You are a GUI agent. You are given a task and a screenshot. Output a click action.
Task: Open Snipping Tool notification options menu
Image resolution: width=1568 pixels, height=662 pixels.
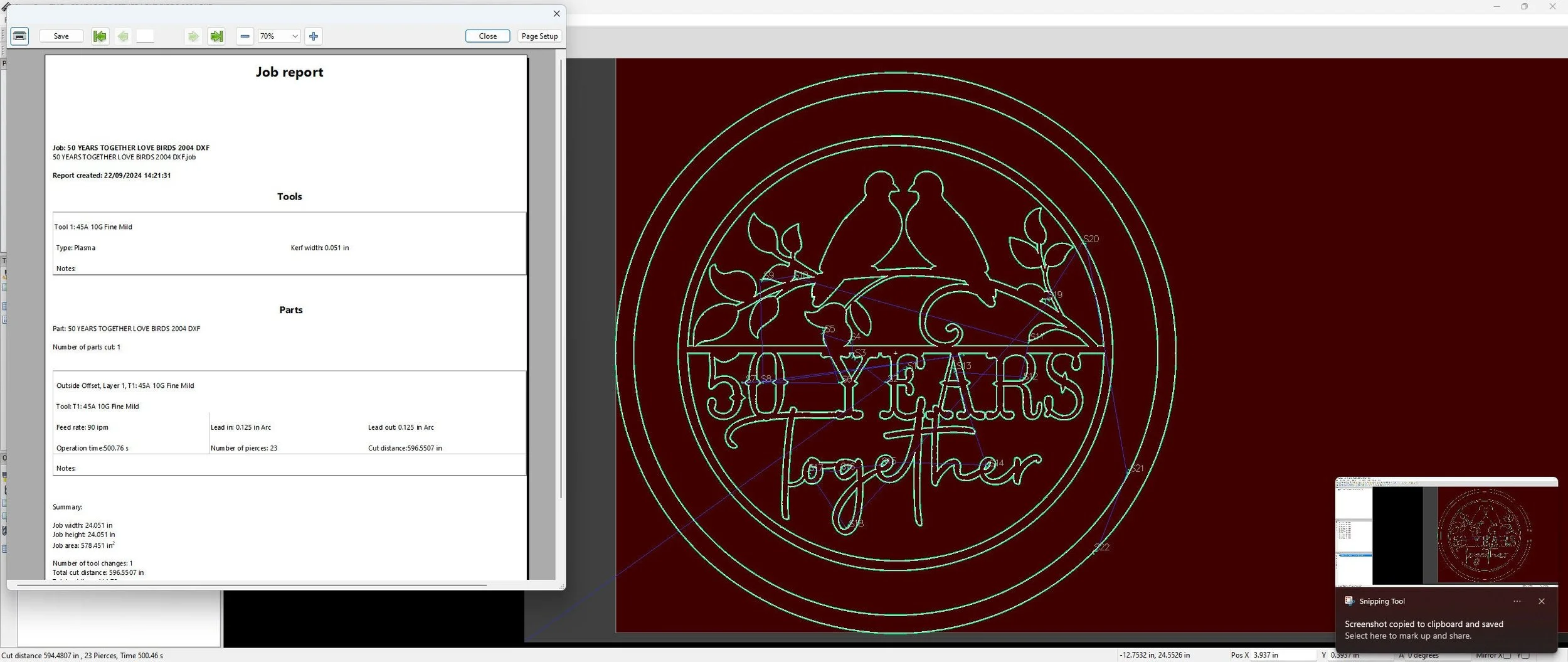tap(1517, 601)
